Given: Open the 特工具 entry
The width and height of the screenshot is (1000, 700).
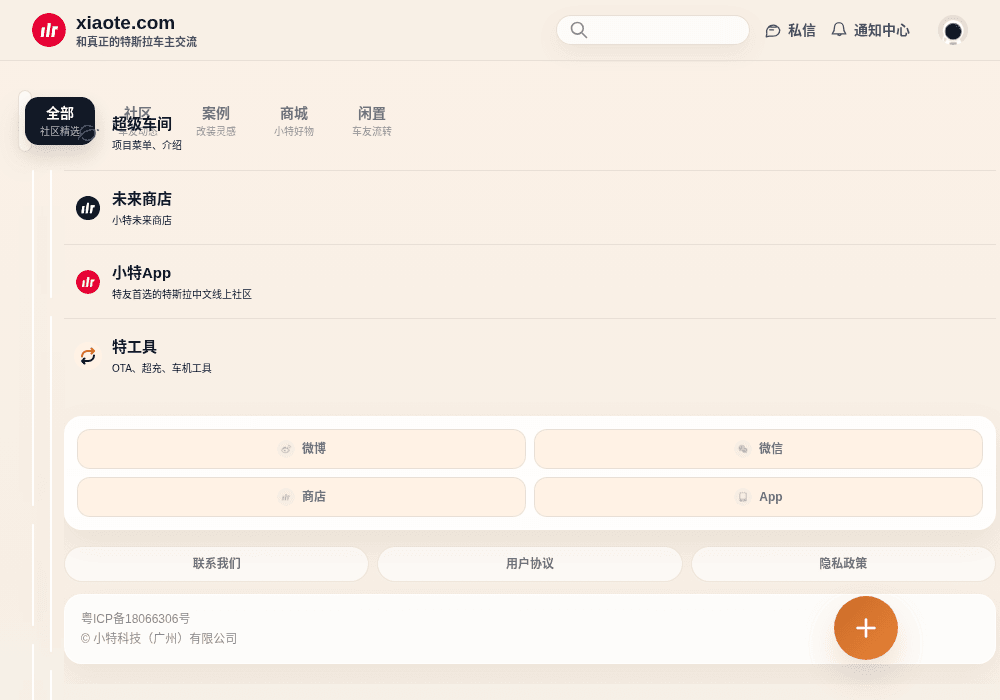Looking at the screenshot, I should pyautogui.click(x=529, y=356).
